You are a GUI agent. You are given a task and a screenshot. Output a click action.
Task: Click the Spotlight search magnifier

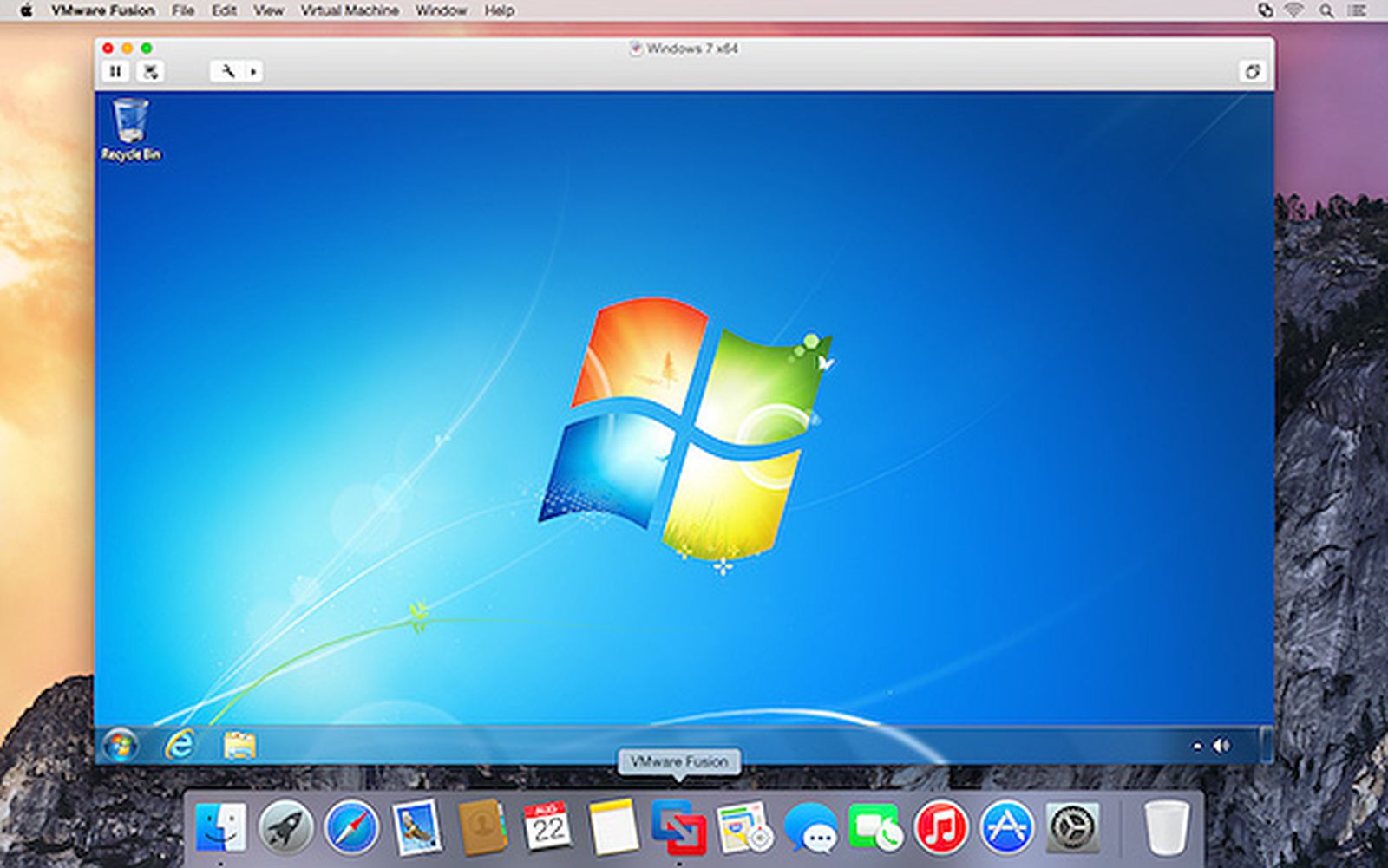coord(1327,10)
